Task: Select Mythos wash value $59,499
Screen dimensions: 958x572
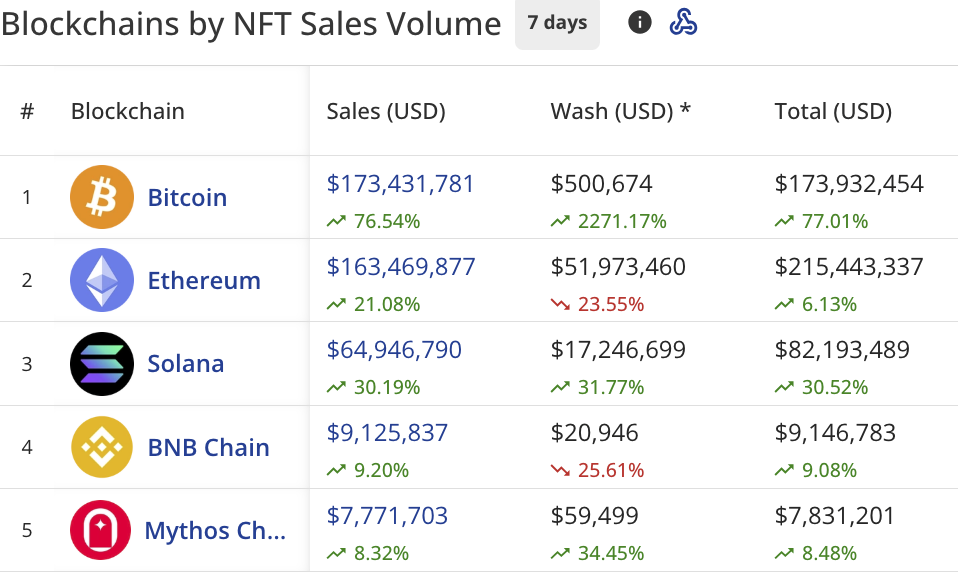Action: (594, 516)
